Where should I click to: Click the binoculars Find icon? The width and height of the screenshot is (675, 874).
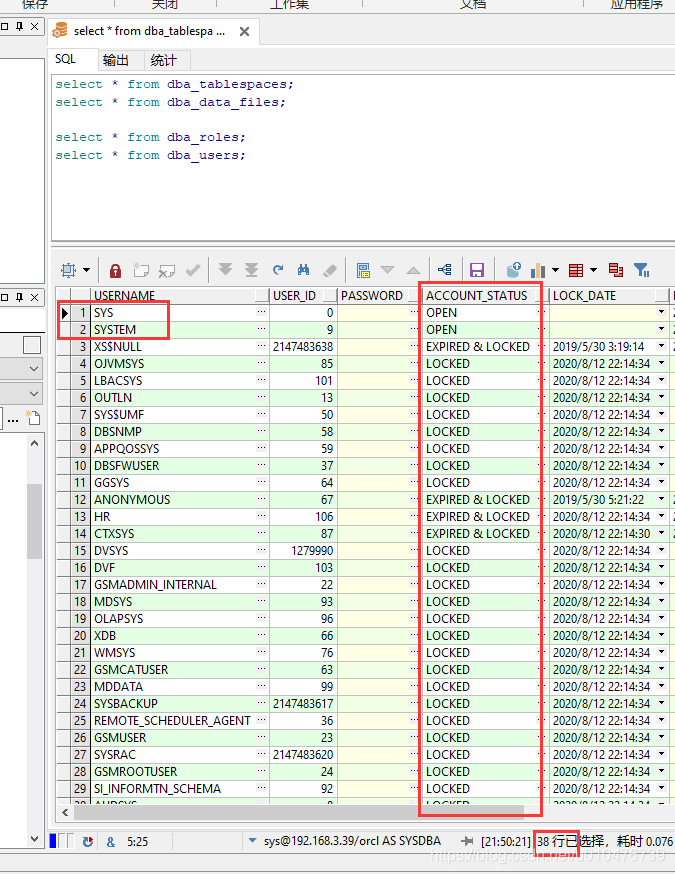pos(303,270)
